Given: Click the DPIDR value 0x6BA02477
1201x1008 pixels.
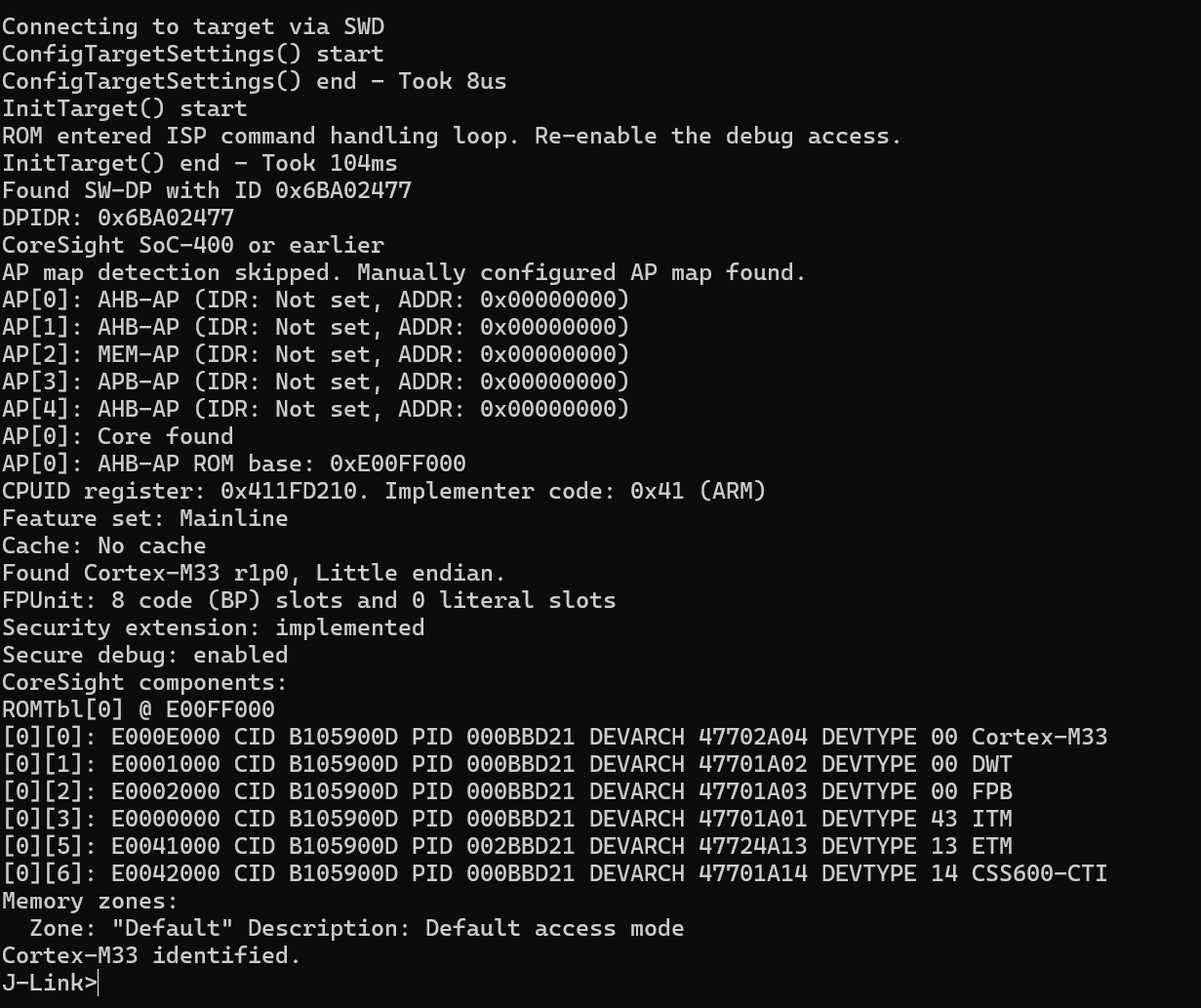Looking at the screenshot, I should click(166, 218).
